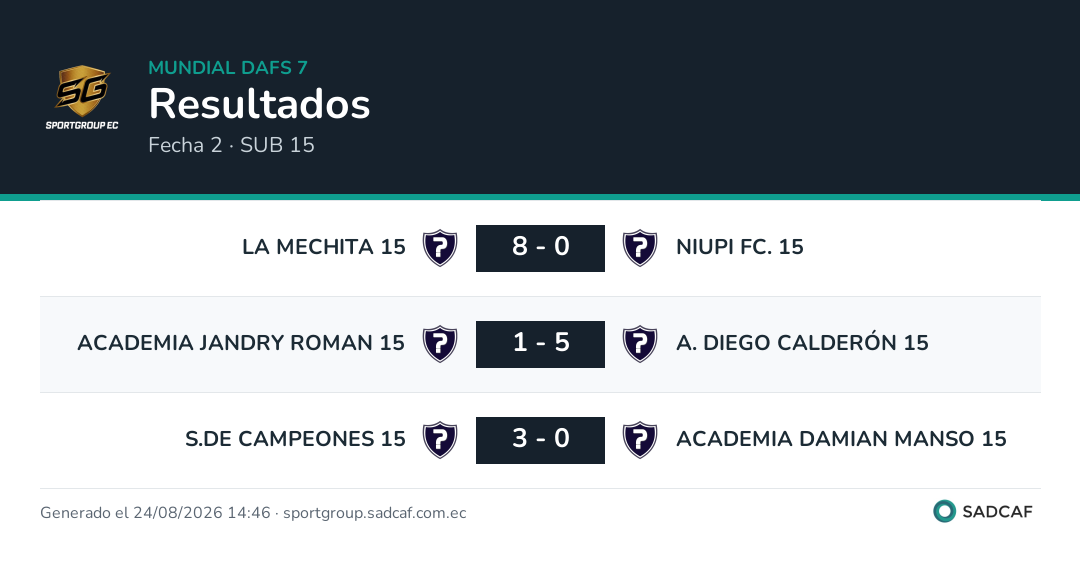Open LA MECHITA 15 team name
Screen dimensions: 1080x564
[324, 247]
